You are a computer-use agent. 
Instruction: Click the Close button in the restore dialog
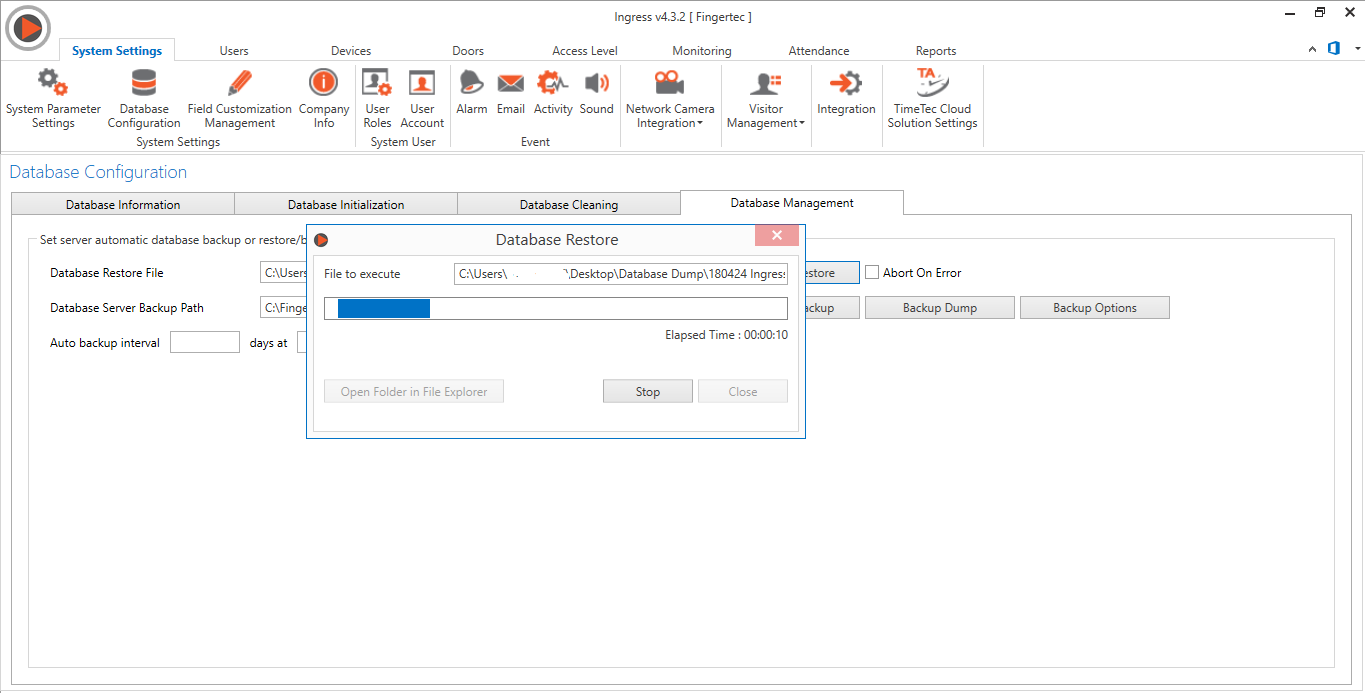click(x=743, y=391)
